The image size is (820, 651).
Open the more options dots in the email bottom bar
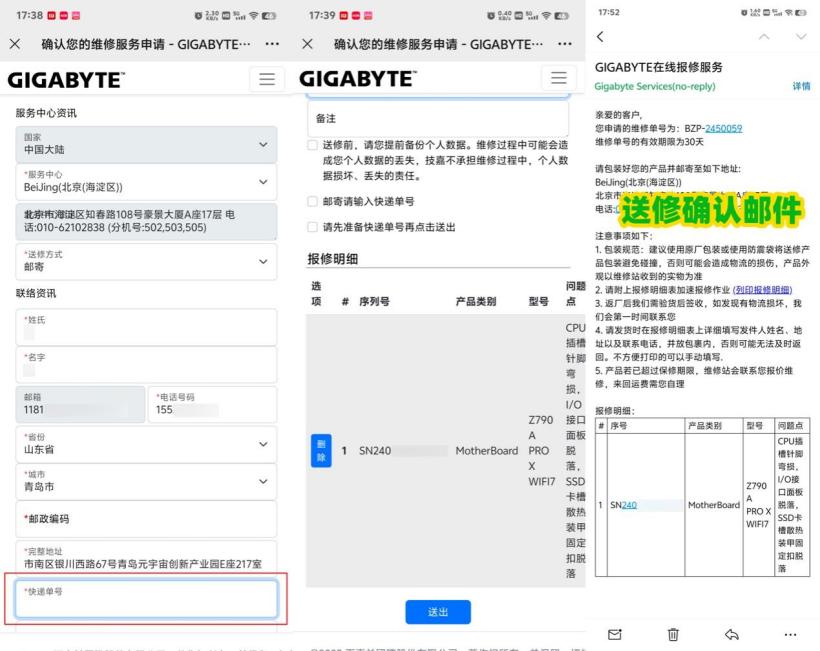[791, 634]
